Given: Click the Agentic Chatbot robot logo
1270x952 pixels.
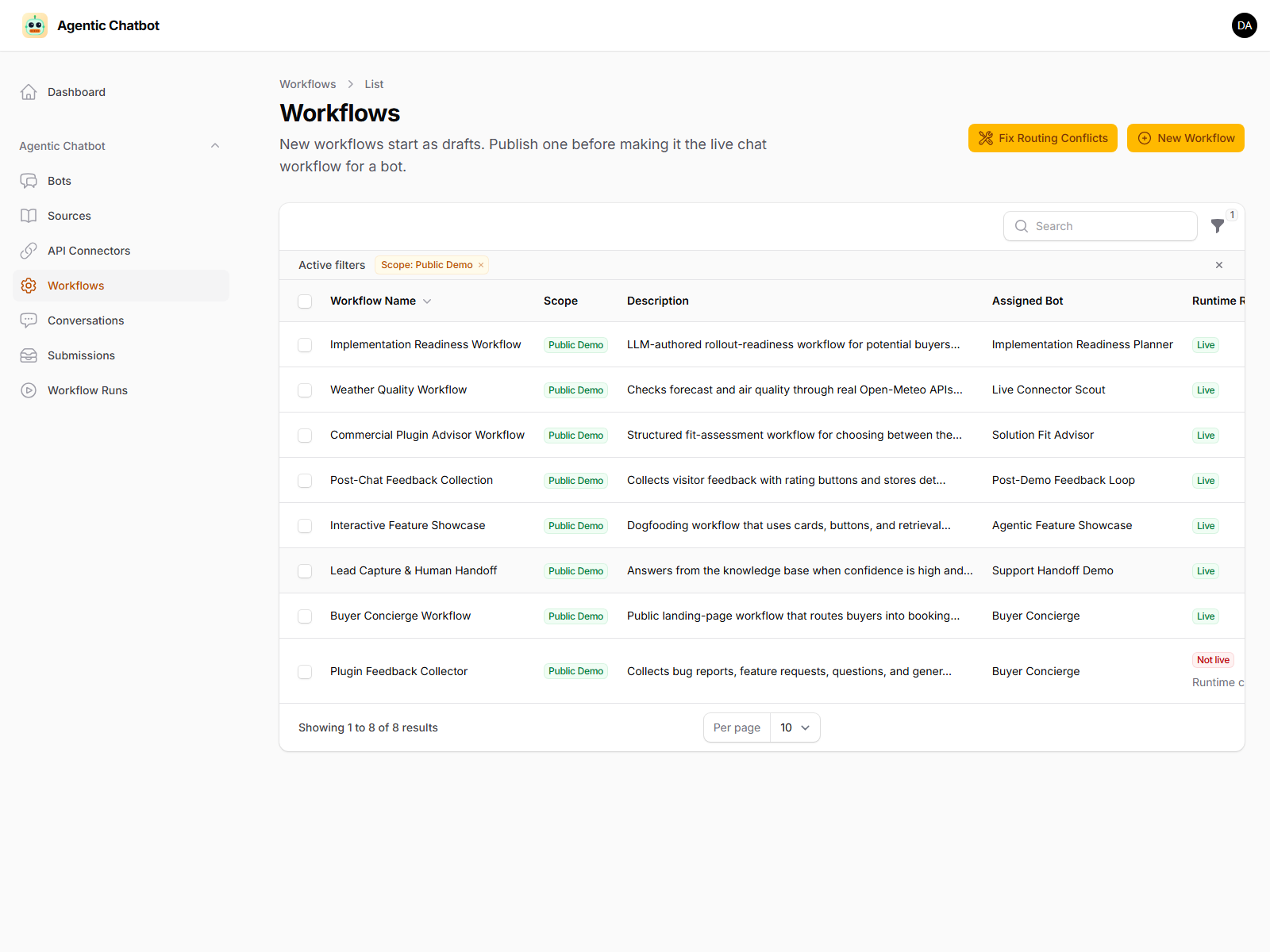Looking at the screenshot, I should [35, 25].
